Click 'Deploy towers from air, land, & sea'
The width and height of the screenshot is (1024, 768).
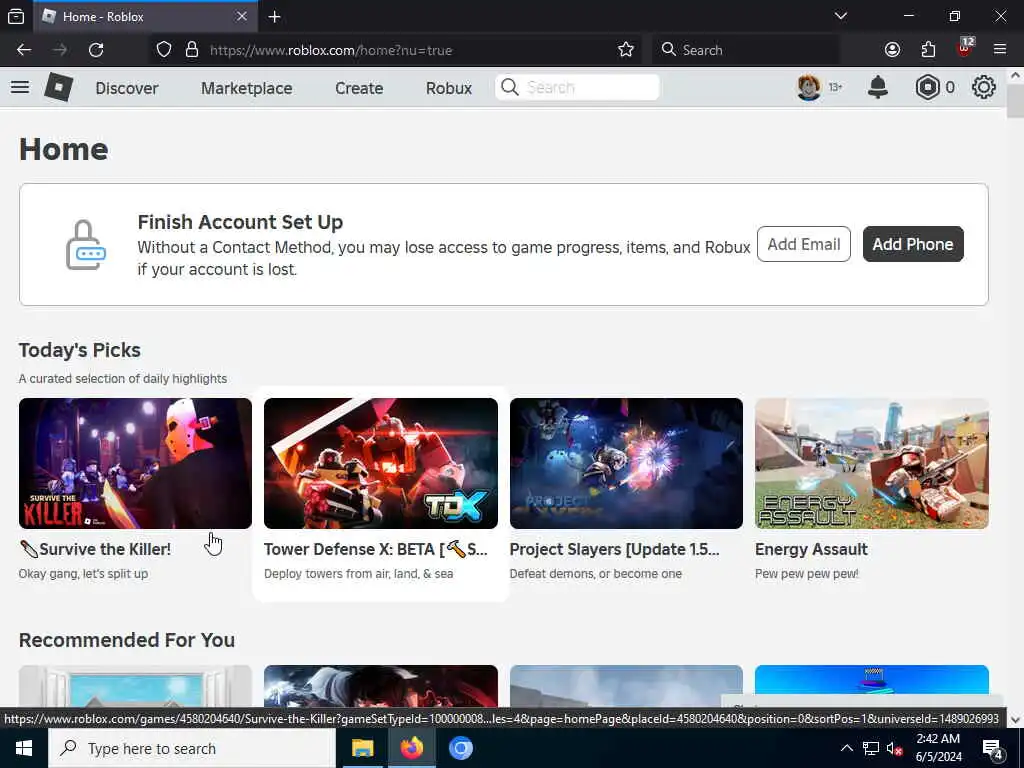pos(359,573)
